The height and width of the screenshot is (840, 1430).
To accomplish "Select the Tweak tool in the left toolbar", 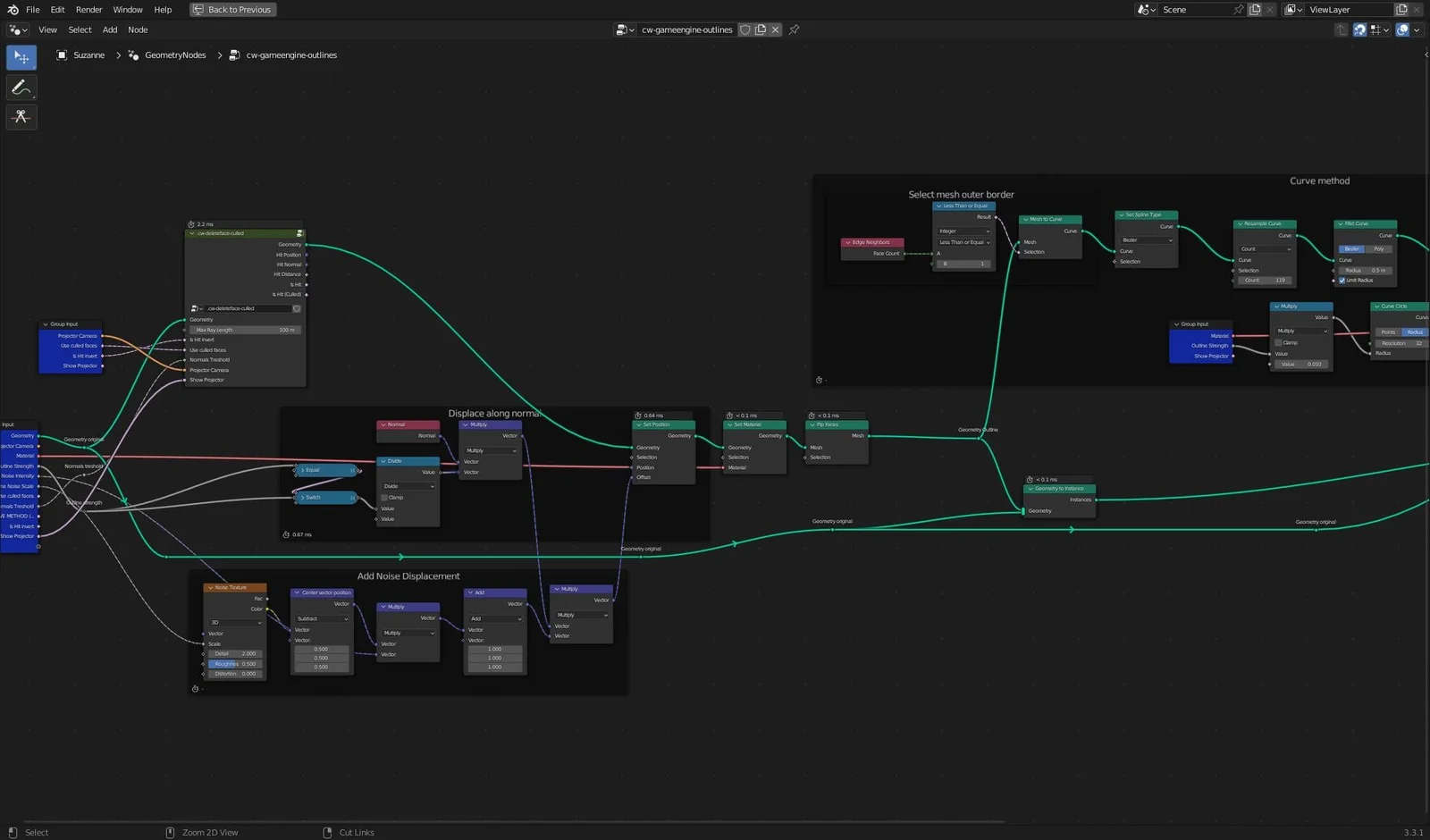I will pos(21,57).
